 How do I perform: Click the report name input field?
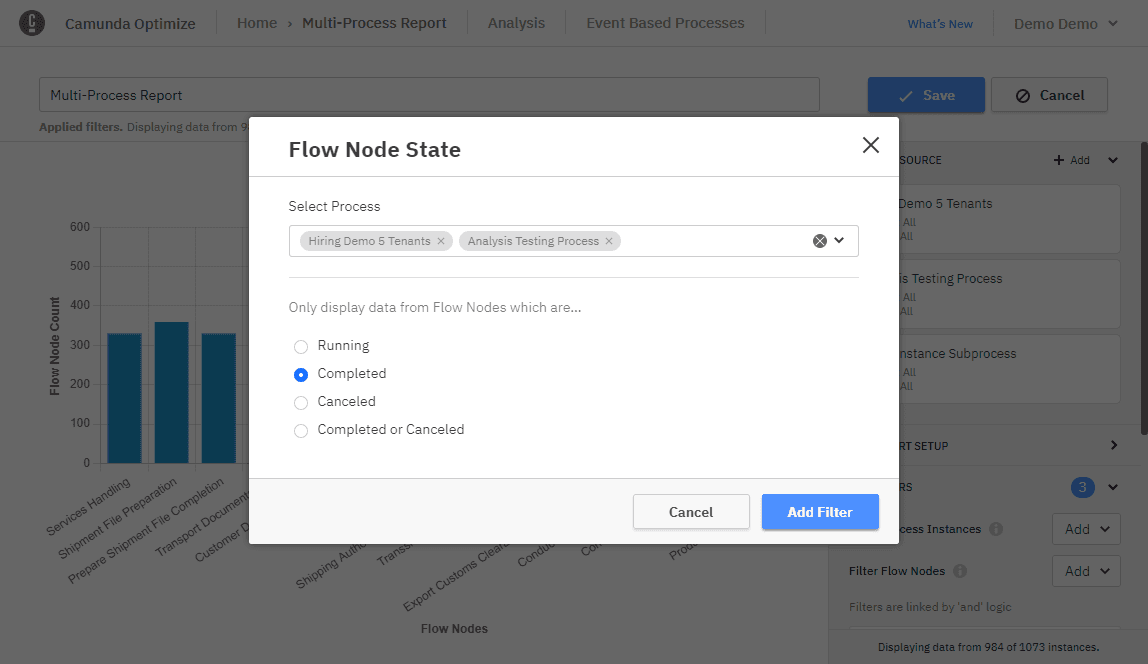[x=429, y=95]
